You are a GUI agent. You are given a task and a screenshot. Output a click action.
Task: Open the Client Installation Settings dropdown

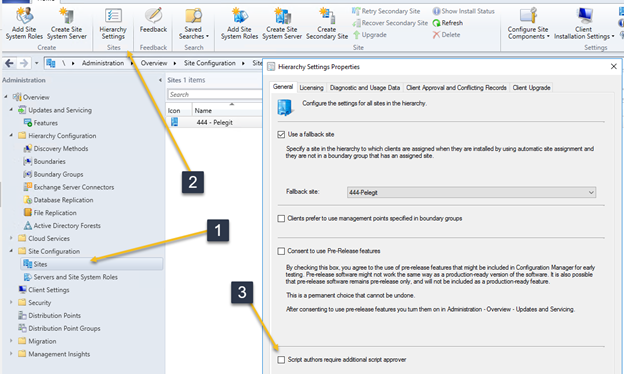(583, 24)
